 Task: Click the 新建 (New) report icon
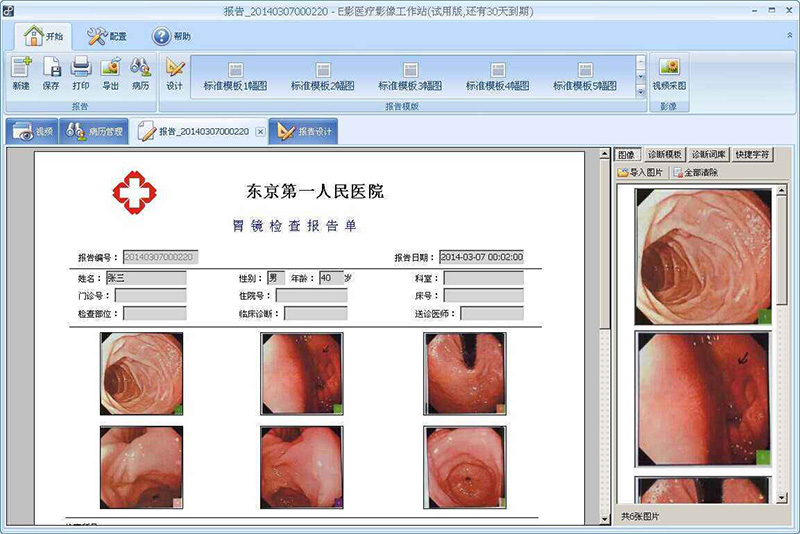(21, 74)
